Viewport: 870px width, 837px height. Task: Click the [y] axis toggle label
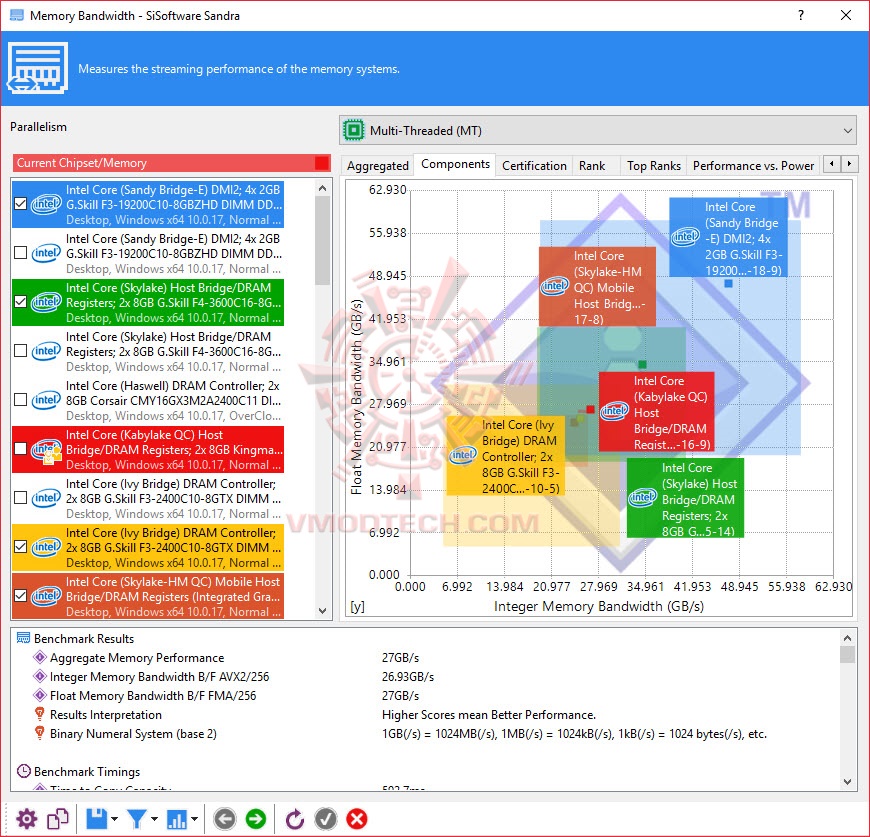pos(357,607)
